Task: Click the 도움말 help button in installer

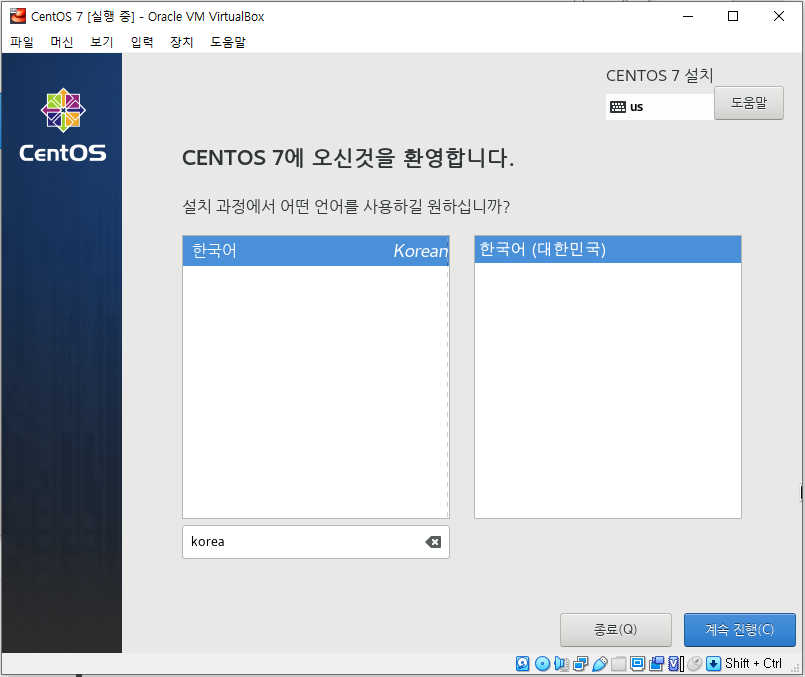Action: click(749, 103)
